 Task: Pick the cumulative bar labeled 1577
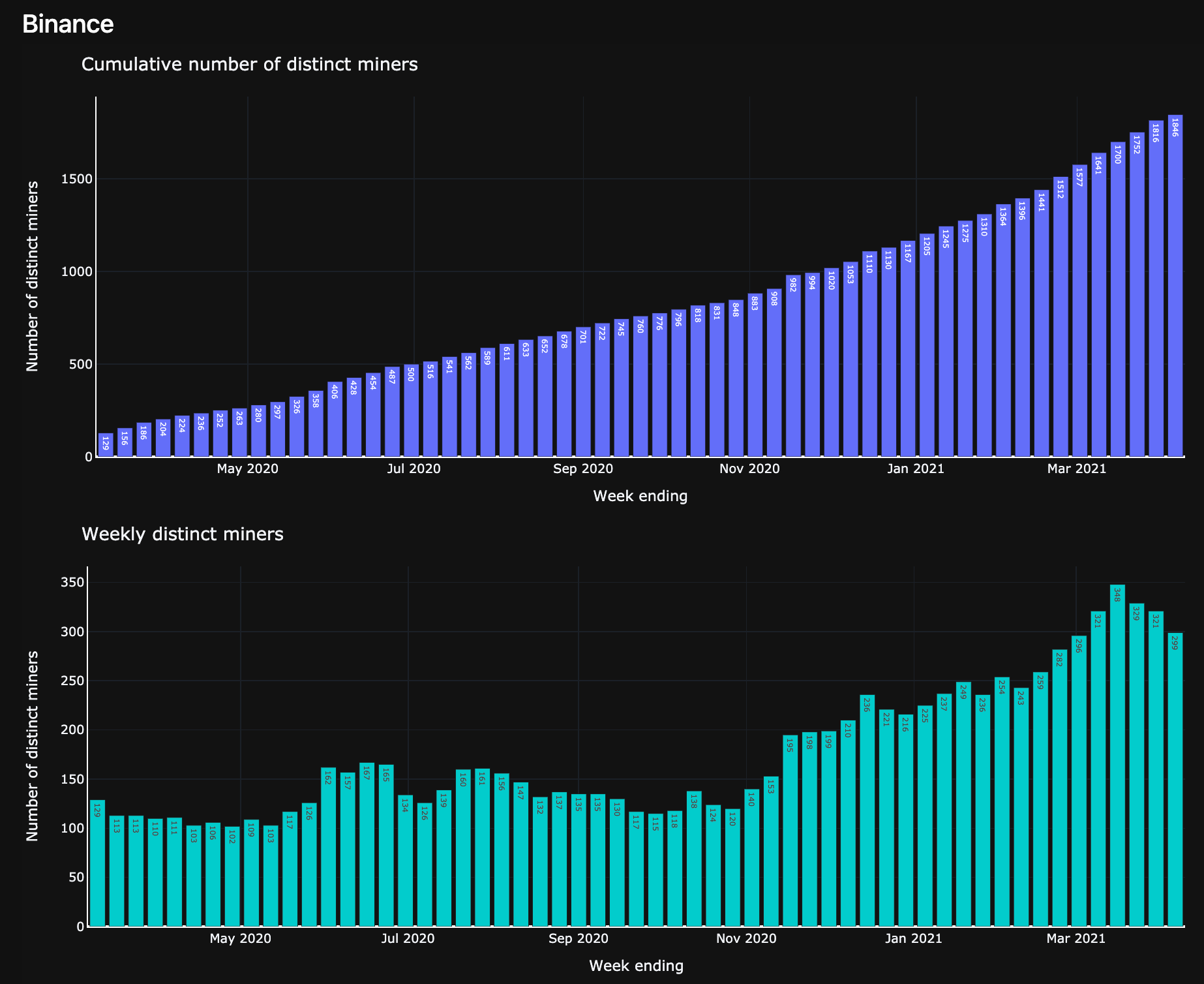pyautogui.click(x=1079, y=311)
